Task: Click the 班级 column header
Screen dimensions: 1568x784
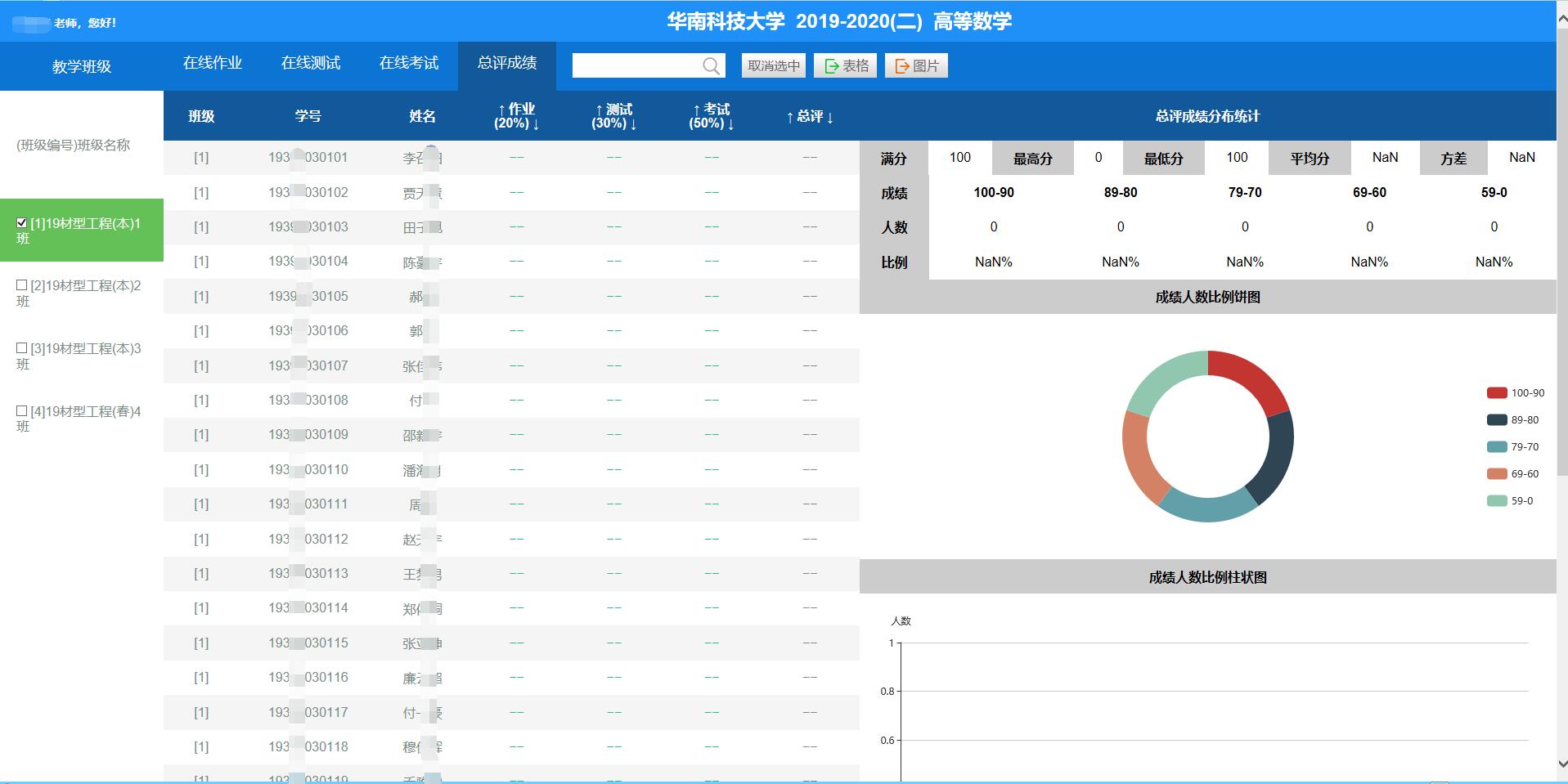Action: (201, 116)
